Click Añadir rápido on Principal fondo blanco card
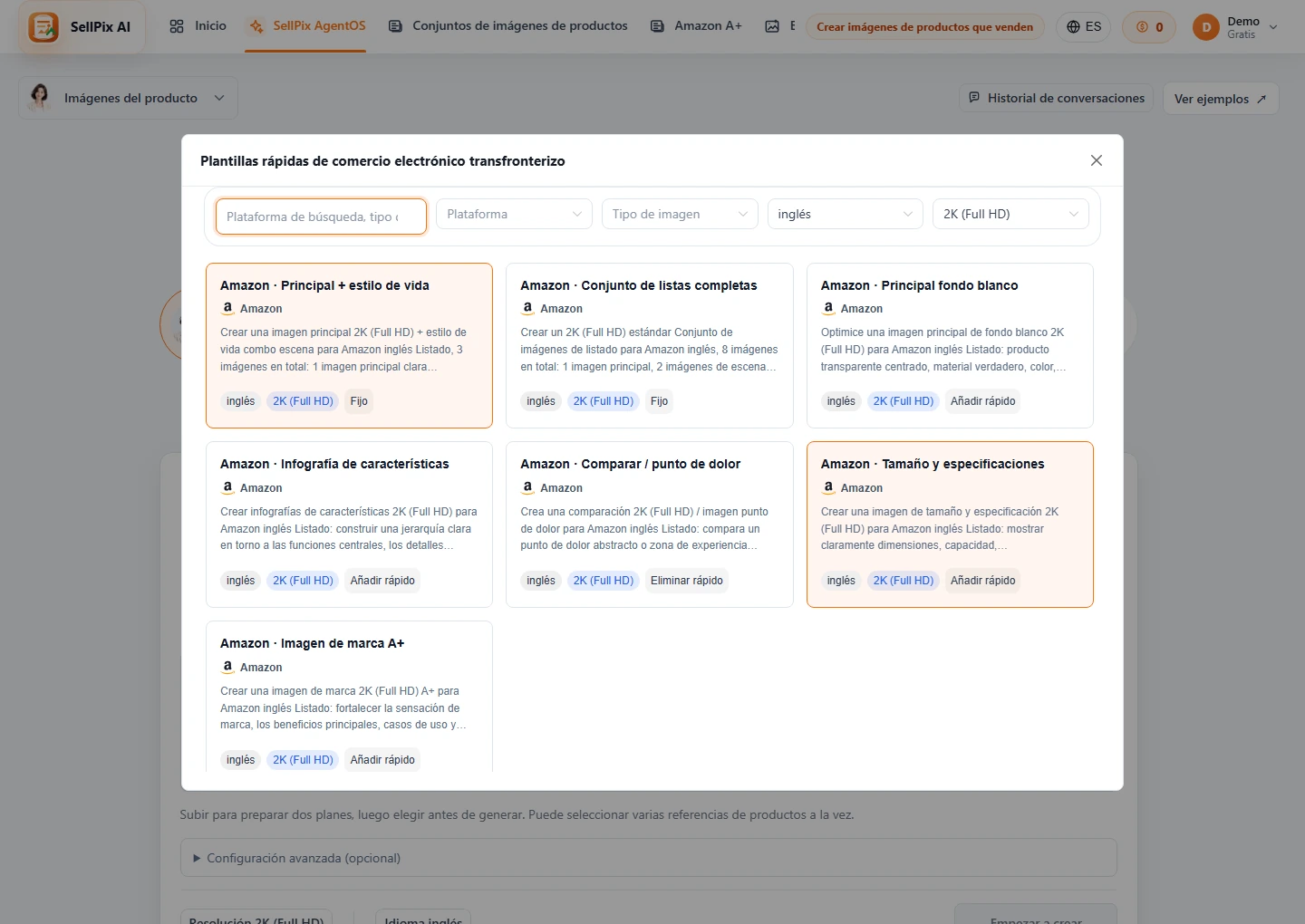The image size is (1305, 924). [983, 401]
